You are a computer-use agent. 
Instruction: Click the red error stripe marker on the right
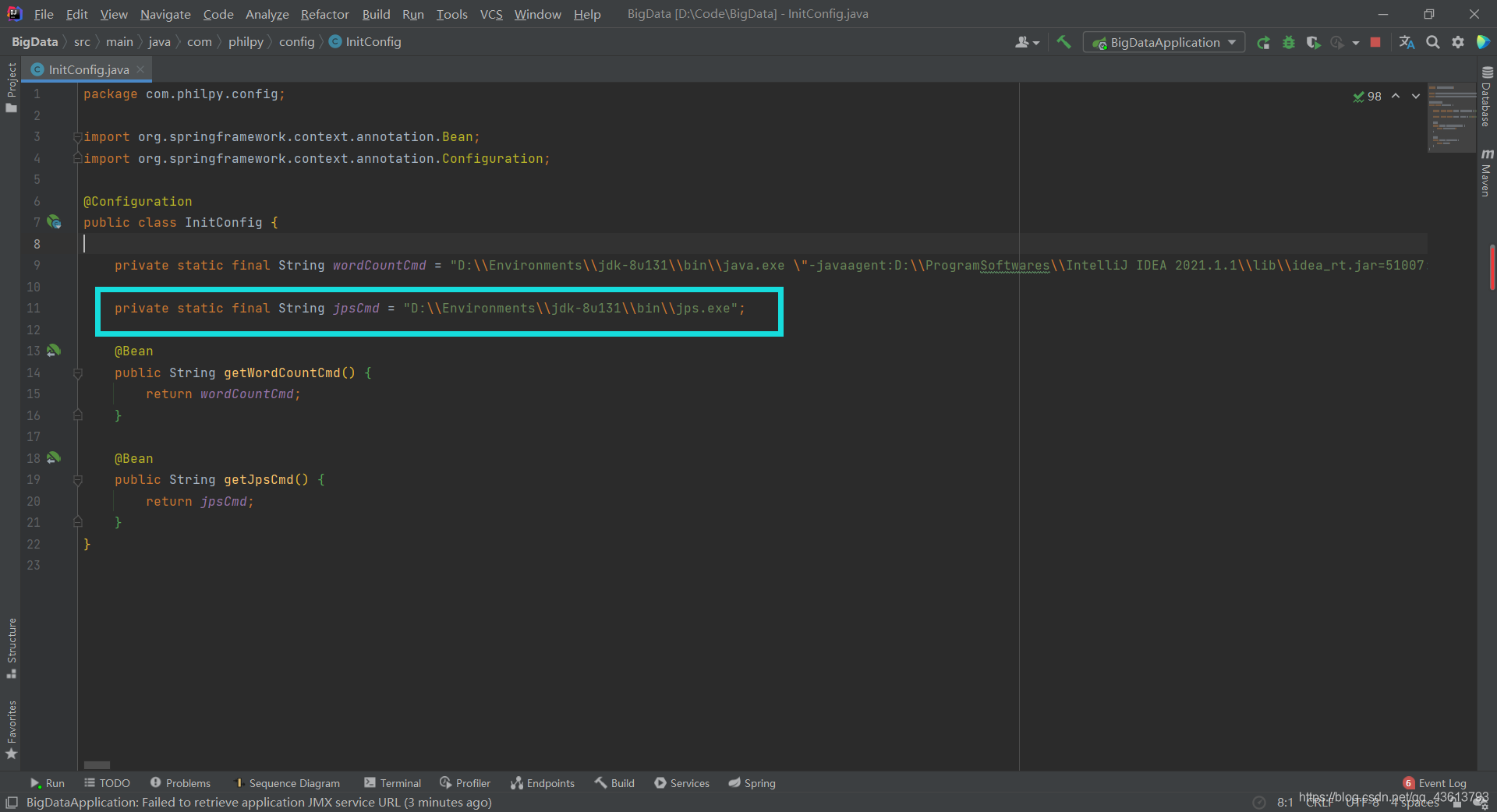click(1492, 267)
